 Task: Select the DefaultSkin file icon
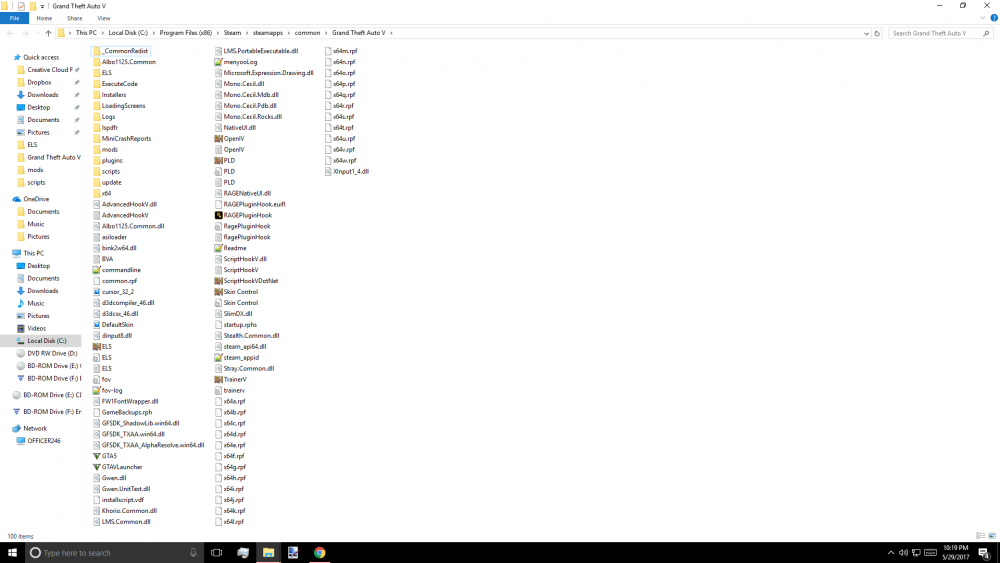(96, 325)
